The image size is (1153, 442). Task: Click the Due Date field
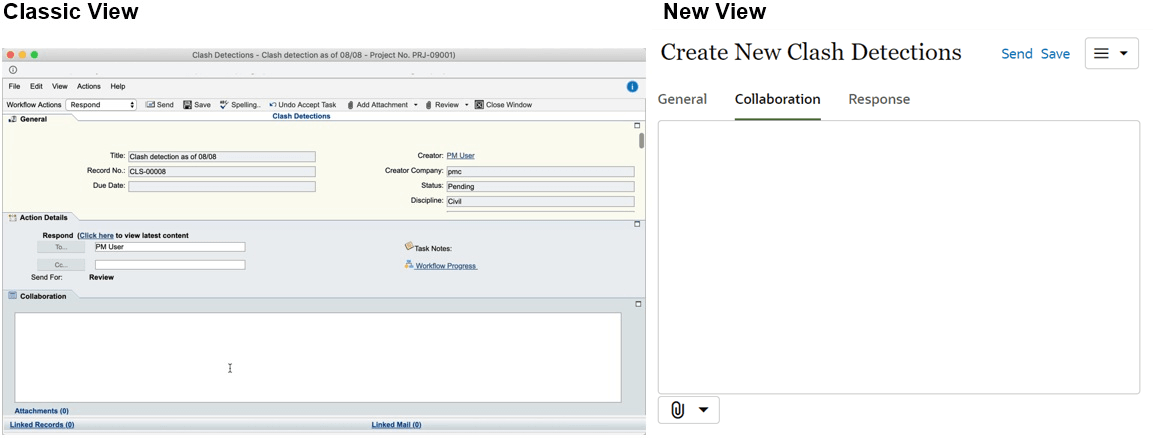tap(221, 187)
